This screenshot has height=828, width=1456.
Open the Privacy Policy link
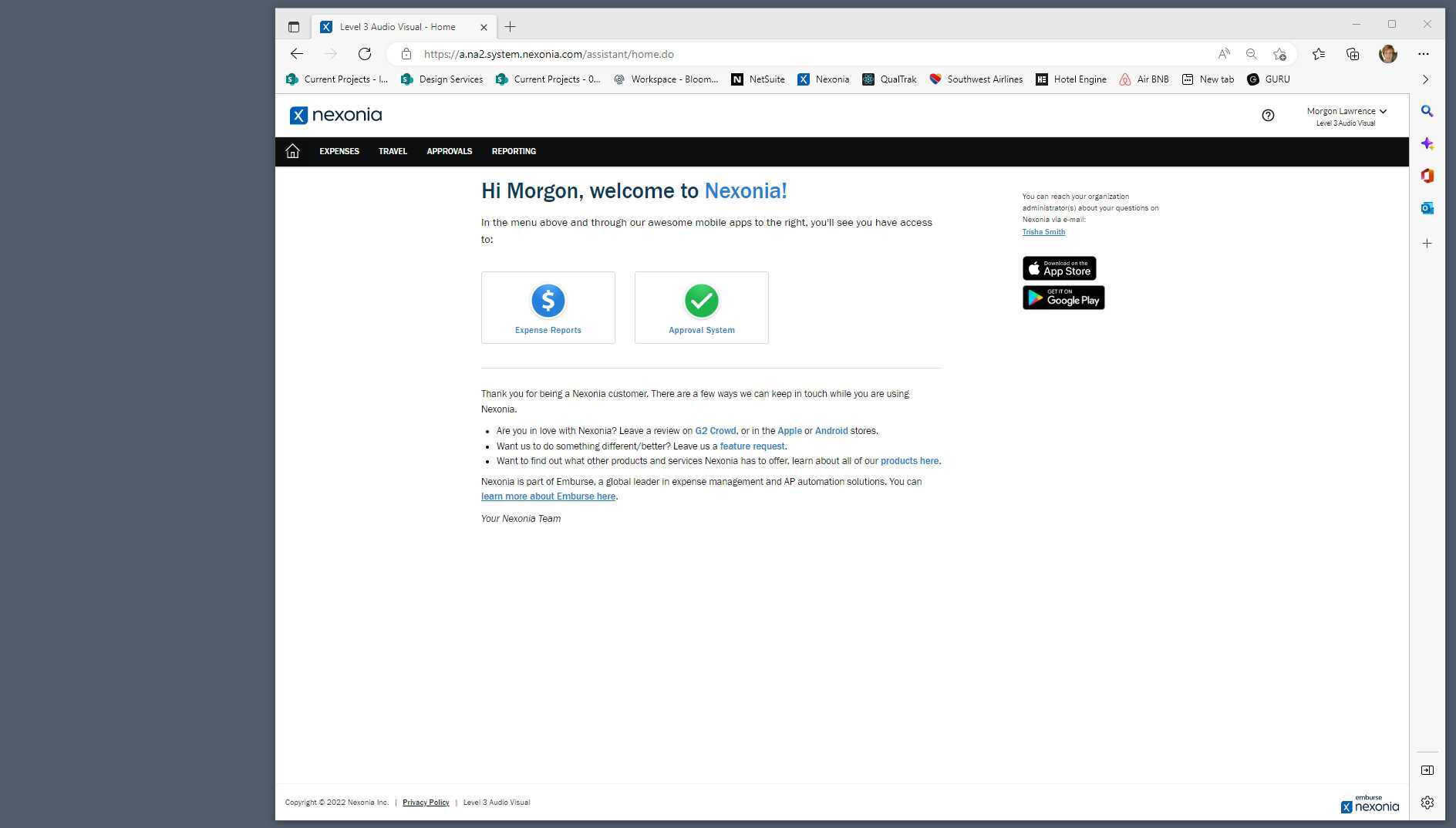425,802
